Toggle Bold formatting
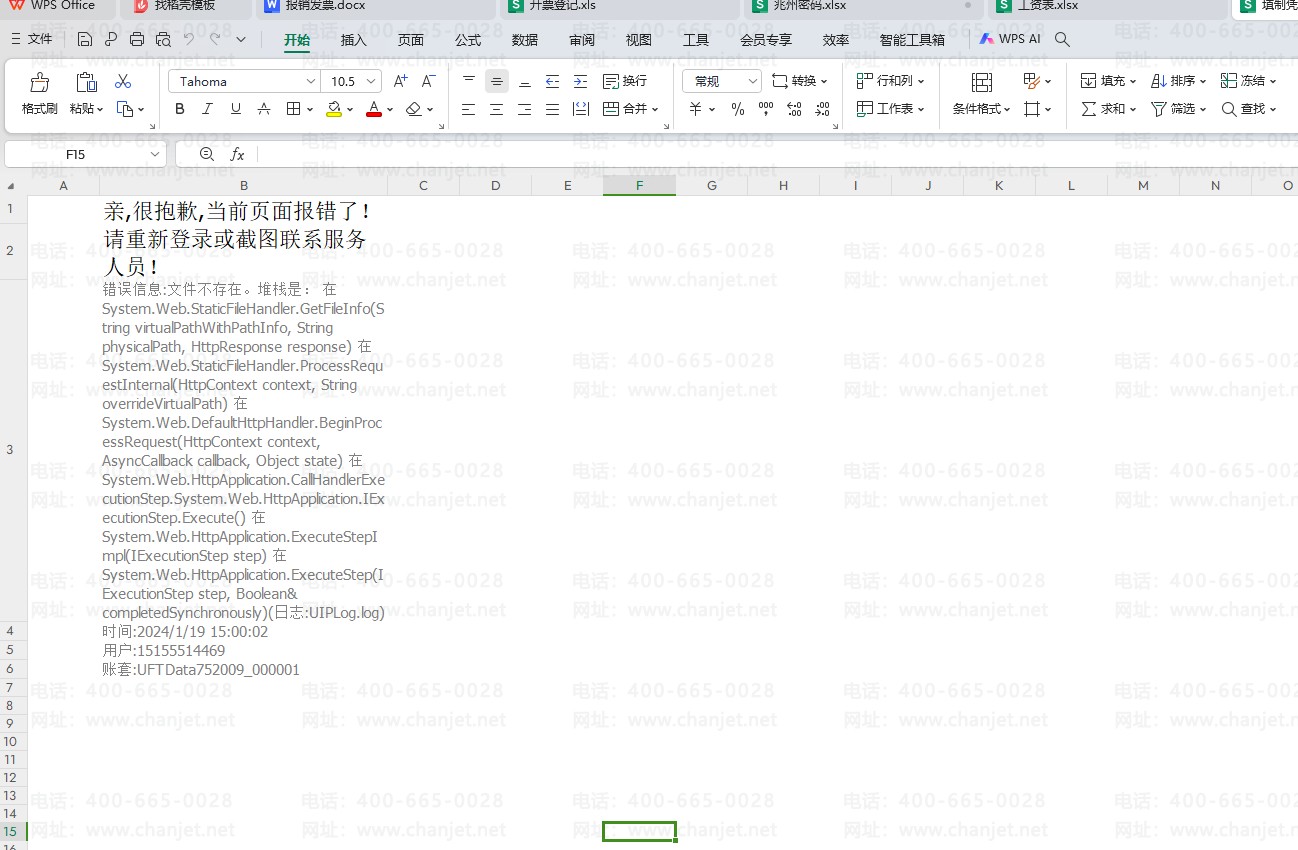Image resolution: width=1298 pixels, height=850 pixels. (x=180, y=109)
